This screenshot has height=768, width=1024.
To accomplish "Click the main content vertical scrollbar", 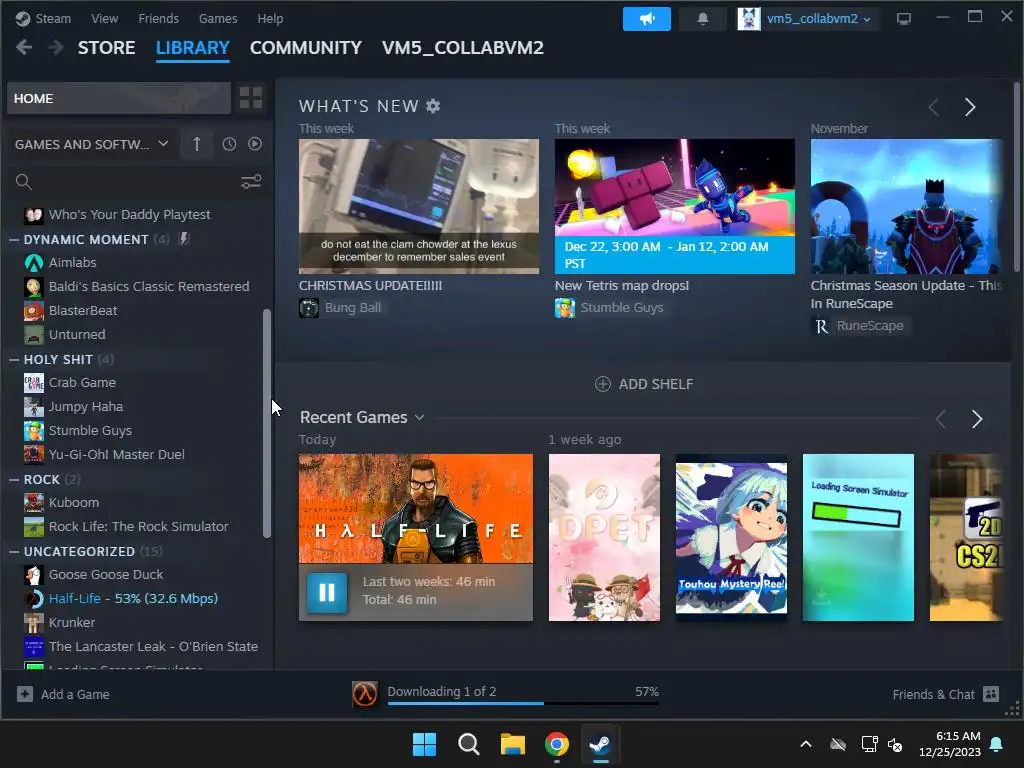I will [1016, 176].
